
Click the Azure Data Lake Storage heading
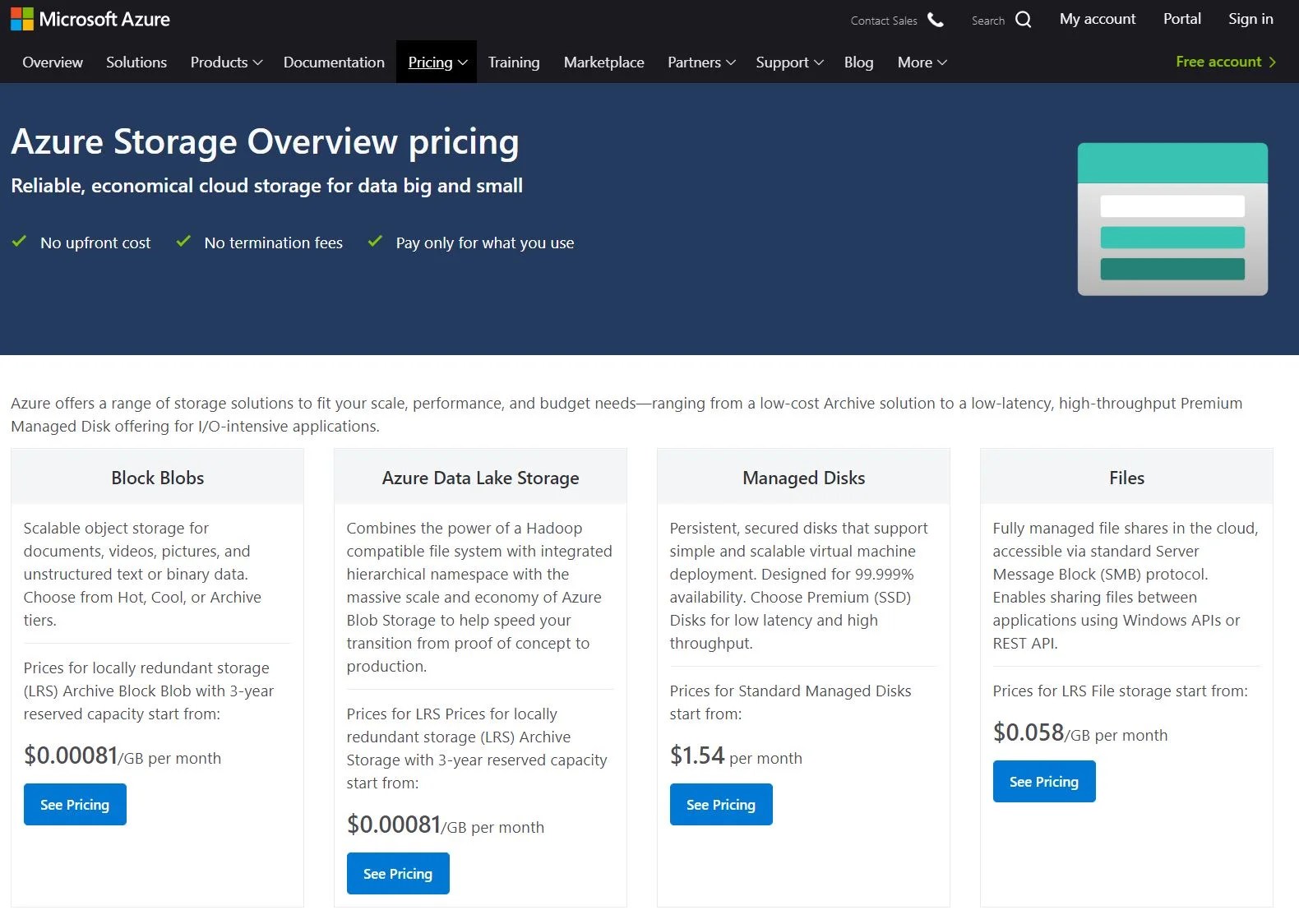point(481,478)
